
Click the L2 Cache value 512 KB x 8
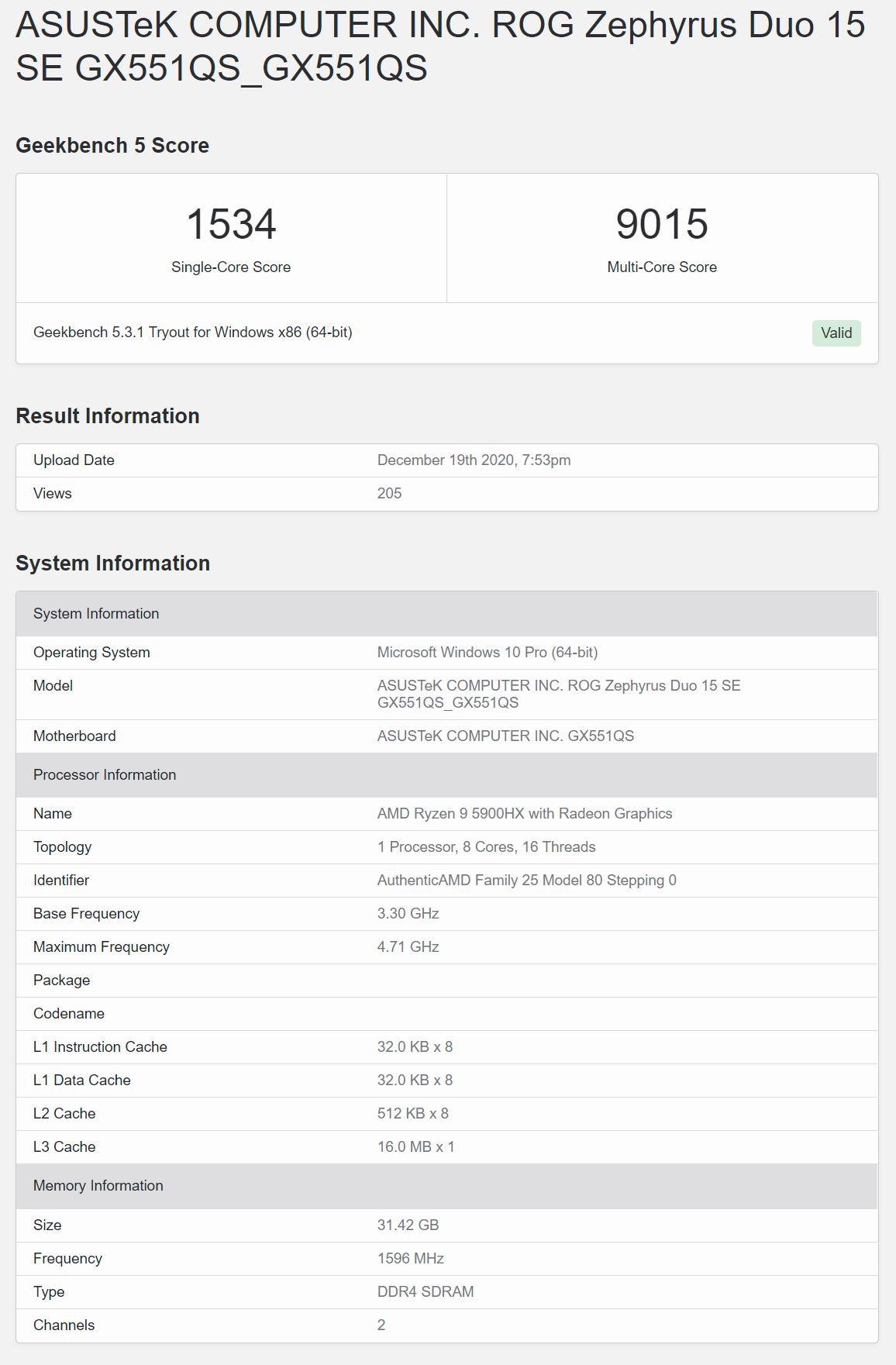click(x=413, y=1114)
